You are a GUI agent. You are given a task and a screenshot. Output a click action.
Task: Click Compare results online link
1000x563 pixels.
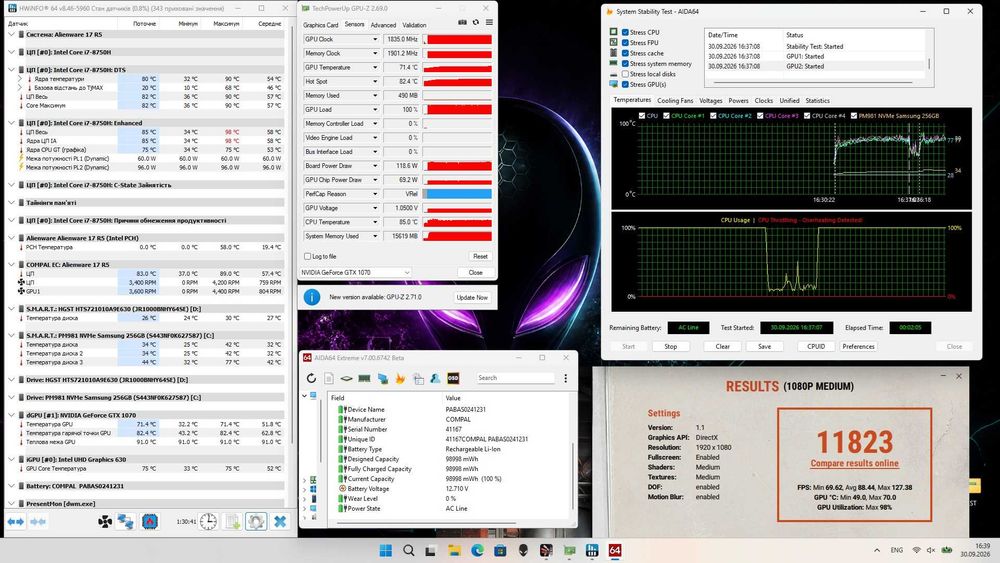point(854,464)
